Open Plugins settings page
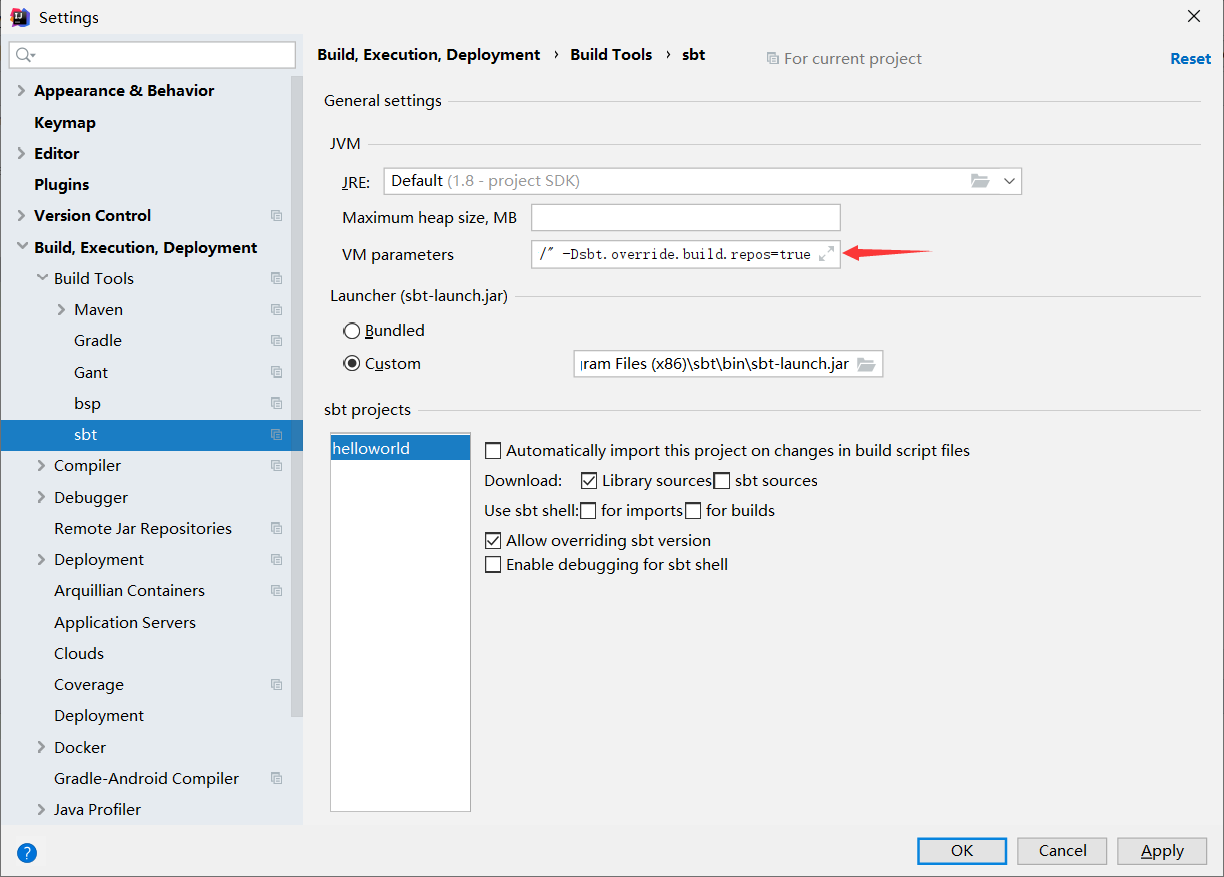 pos(62,185)
